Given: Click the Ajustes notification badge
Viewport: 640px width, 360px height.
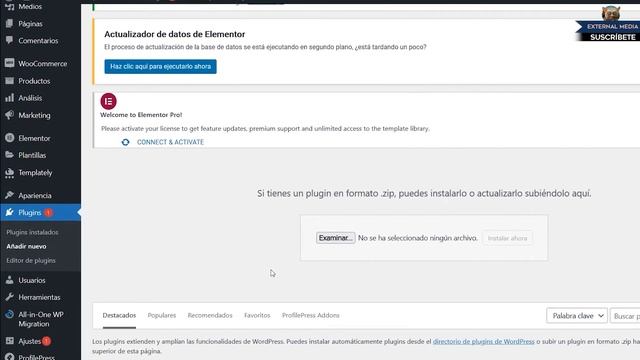Looking at the screenshot, I should pos(46,341).
